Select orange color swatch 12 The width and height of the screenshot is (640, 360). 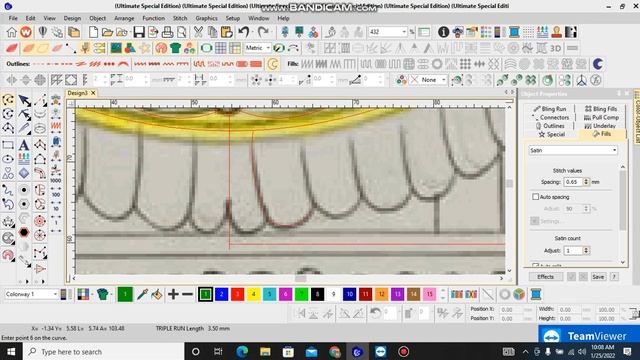click(382, 294)
